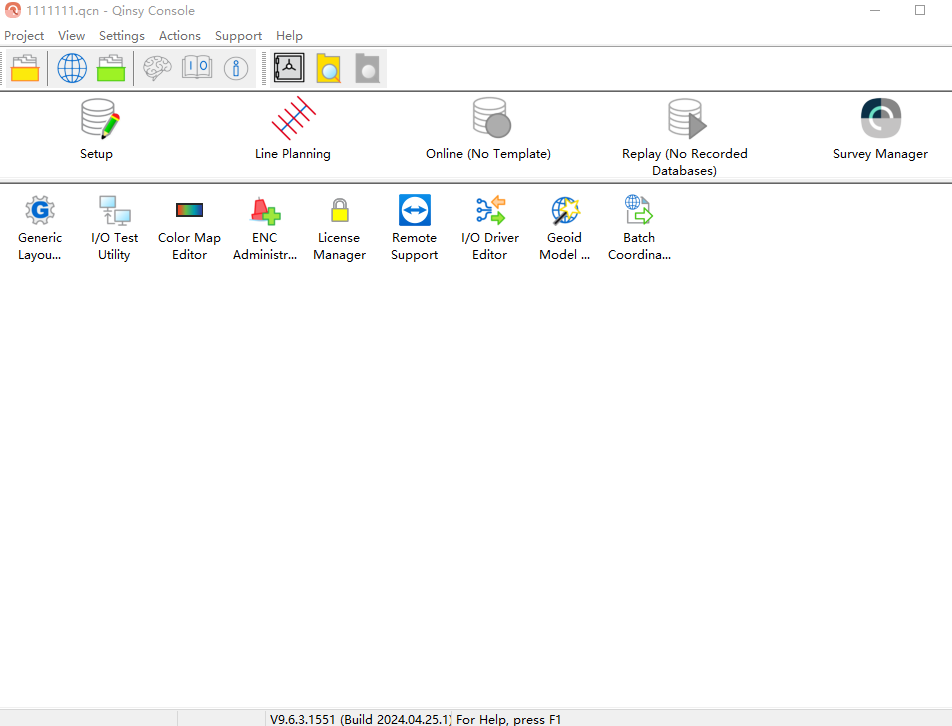Click the yellow project folder toolbar icon
952x726 pixels.
(25, 68)
